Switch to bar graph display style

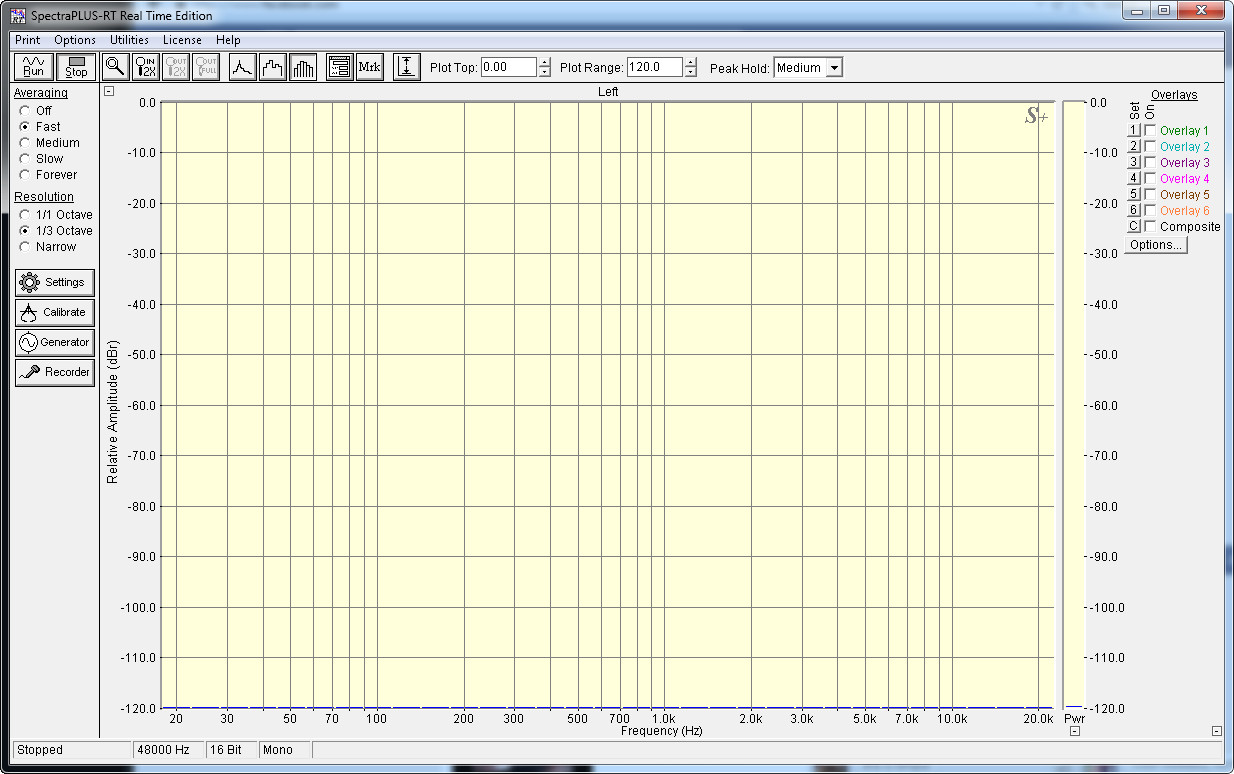[303, 67]
